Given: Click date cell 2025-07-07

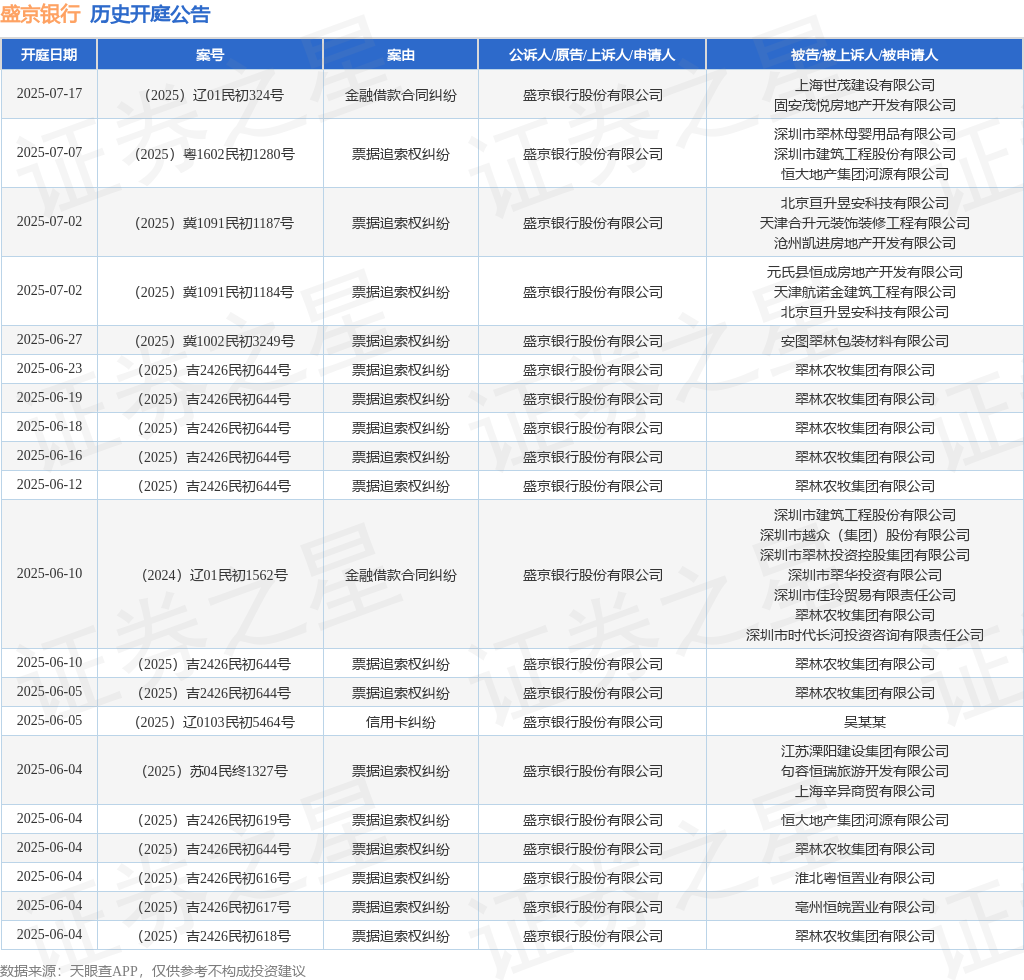Looking at the screenshot, I should pos(50,152).
